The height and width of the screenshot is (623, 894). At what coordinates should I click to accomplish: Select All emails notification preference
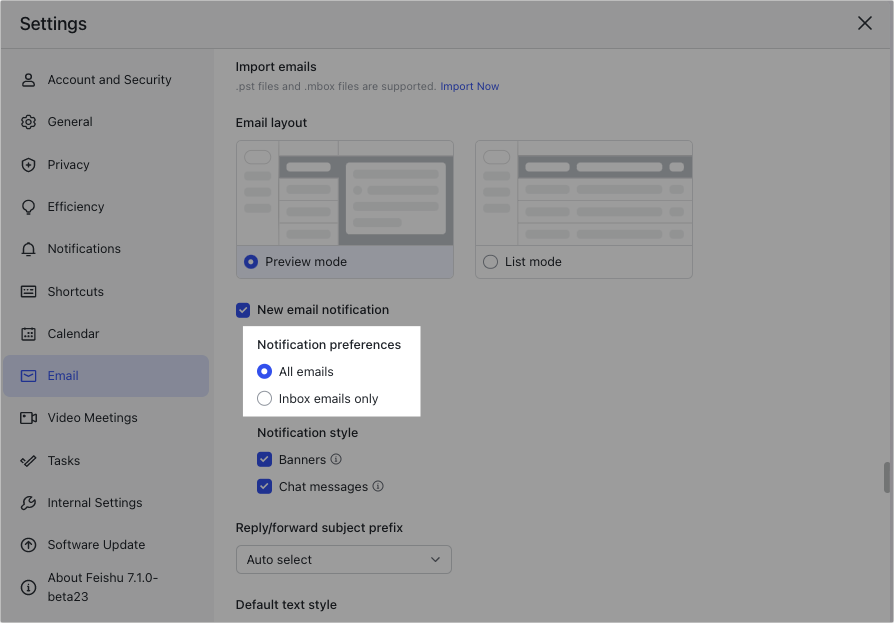(264, 372)
